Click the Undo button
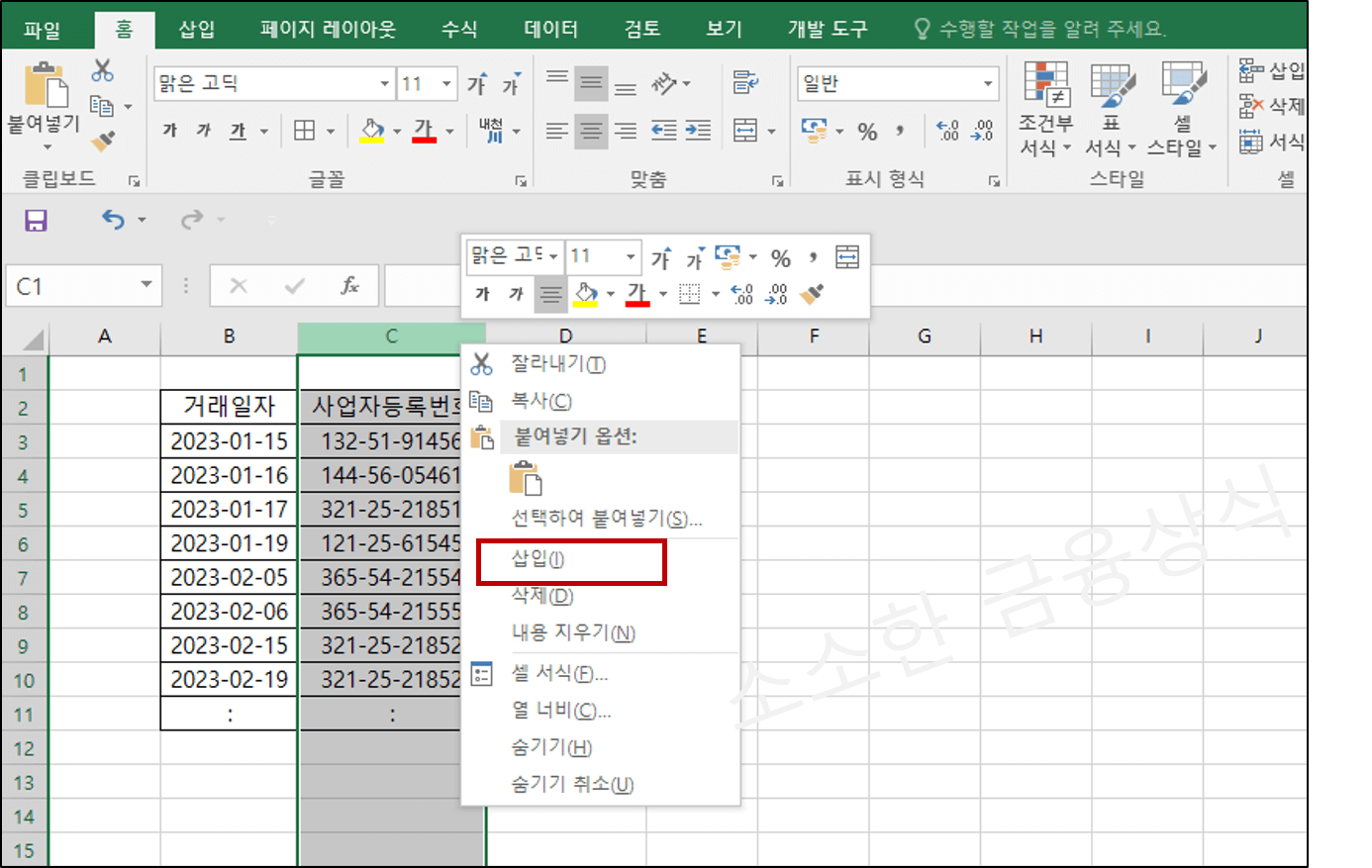This screenshot has width=1372, height=868. pyautogui.click(x=111, y=220)
